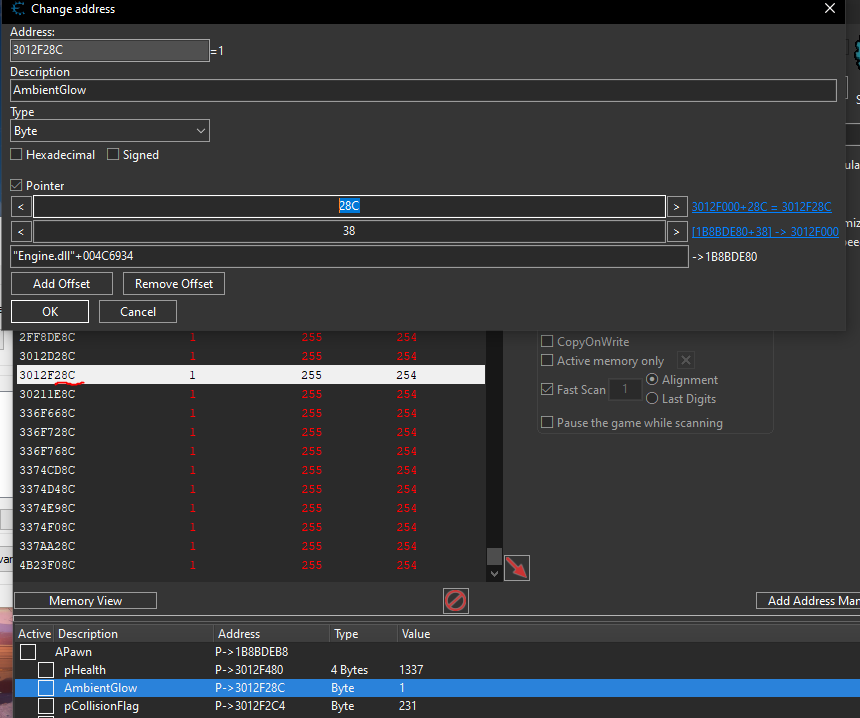Image resolution: width=860 pixels, height=718 pixels.
Task: Click the results list scrollbar down arrow
Action: click(494, 573)
